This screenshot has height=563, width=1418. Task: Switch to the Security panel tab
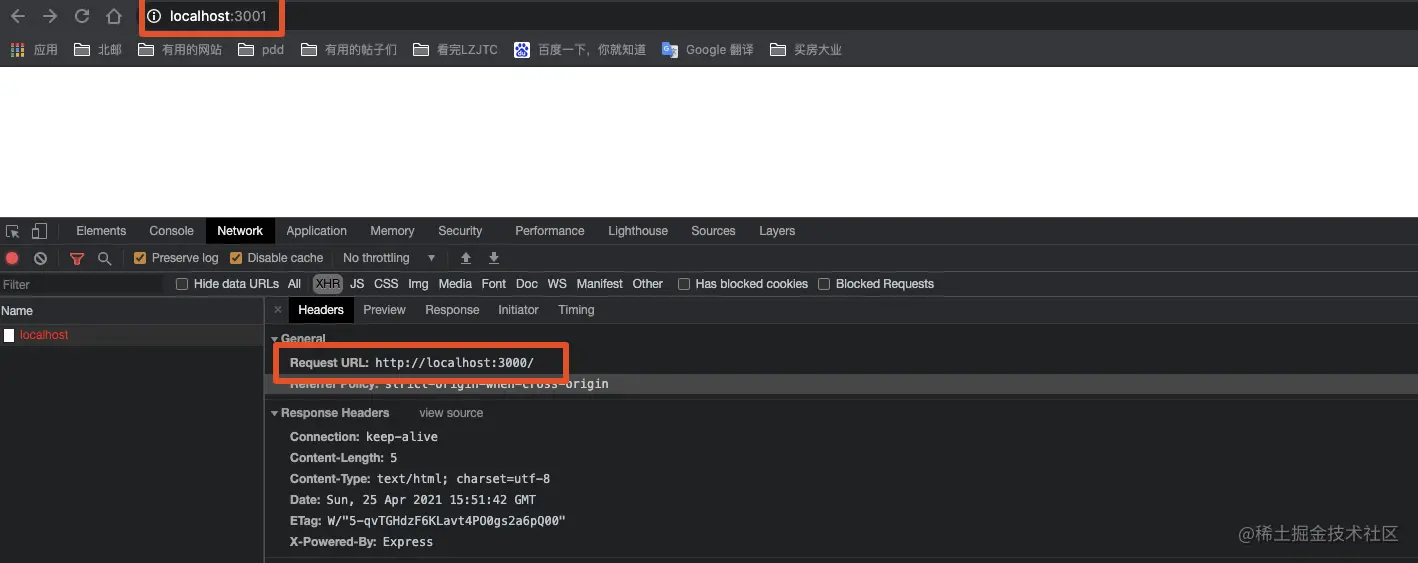[x=460, y=231]
